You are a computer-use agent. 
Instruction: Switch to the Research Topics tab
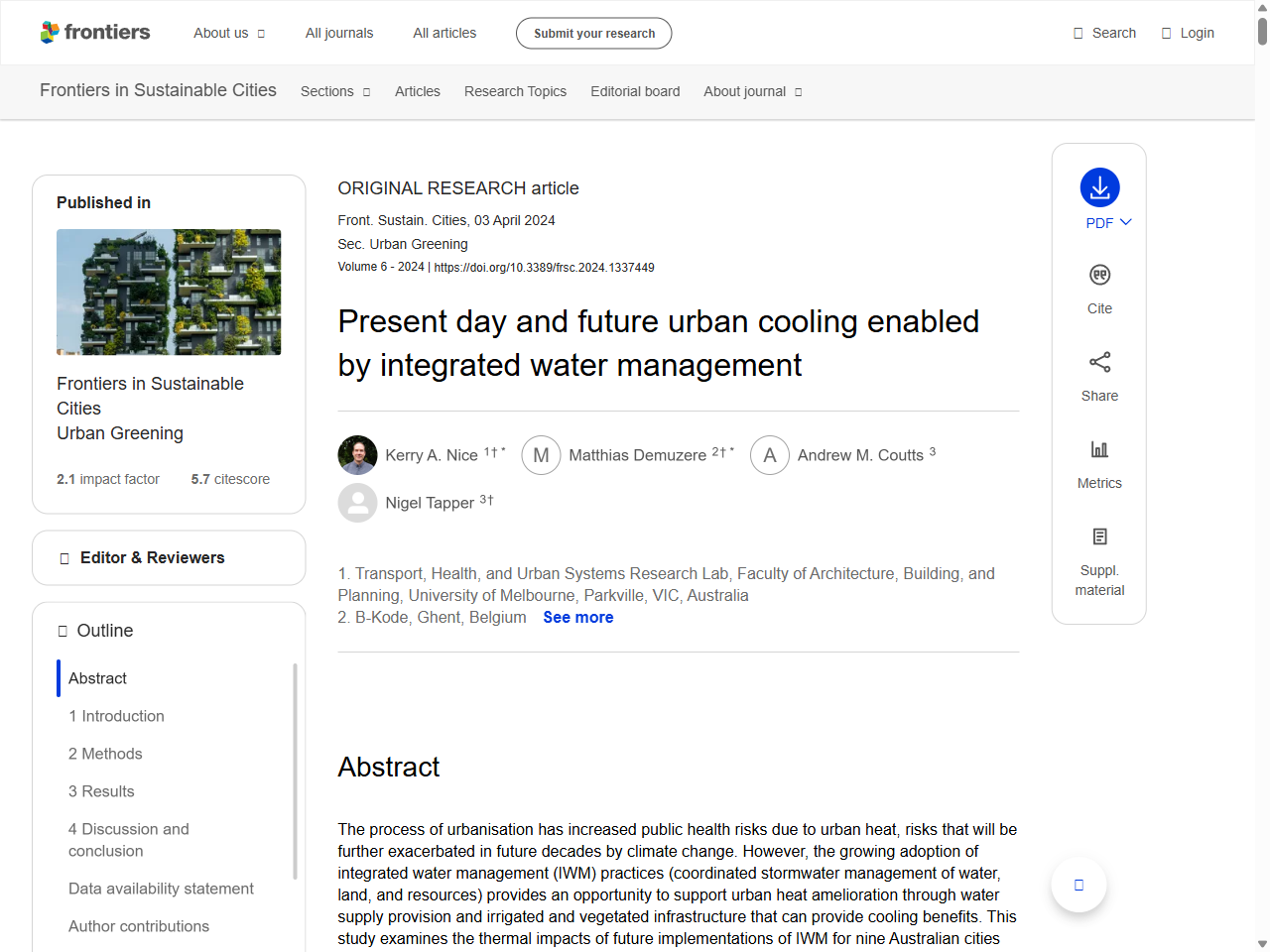point(515,91)
